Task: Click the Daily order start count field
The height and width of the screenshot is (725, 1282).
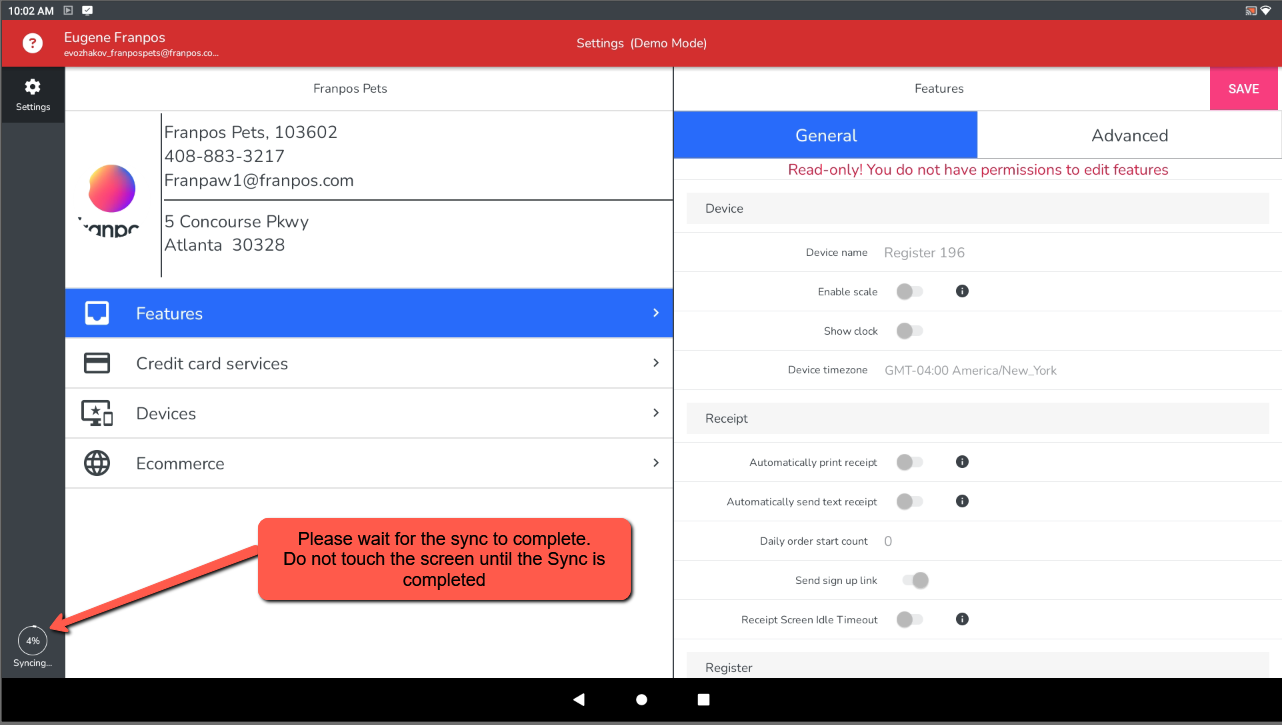Action: tap(888, 541)
